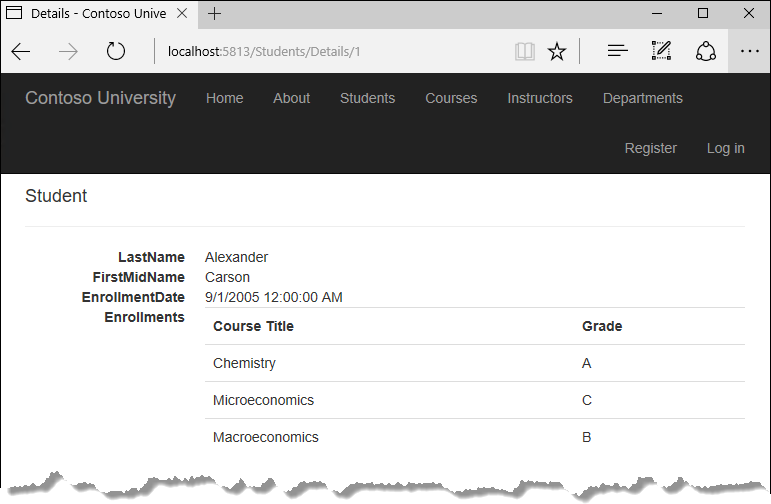Image resolution: width=771 pixels, height=504 pixels.
Task: Add page to favorites with star icon
Action: point(557,51)
